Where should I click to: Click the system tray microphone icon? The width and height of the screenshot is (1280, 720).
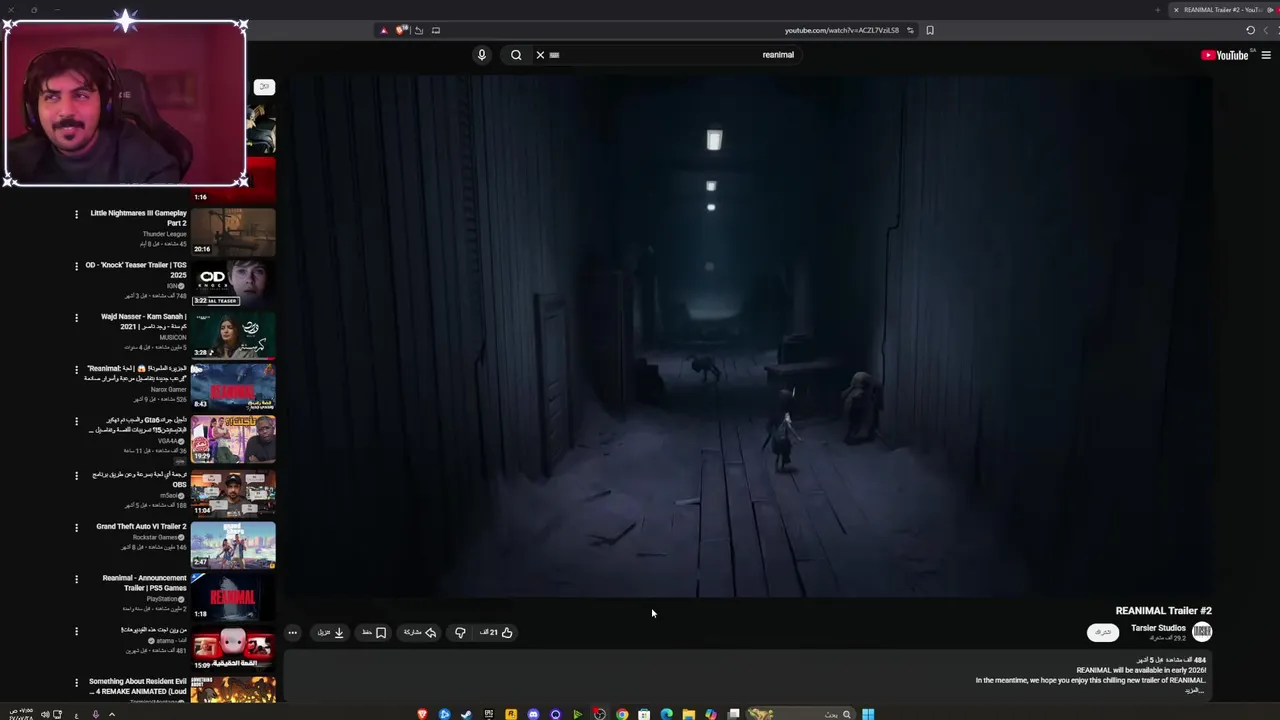pyautogui.click(x=95, y=714)
